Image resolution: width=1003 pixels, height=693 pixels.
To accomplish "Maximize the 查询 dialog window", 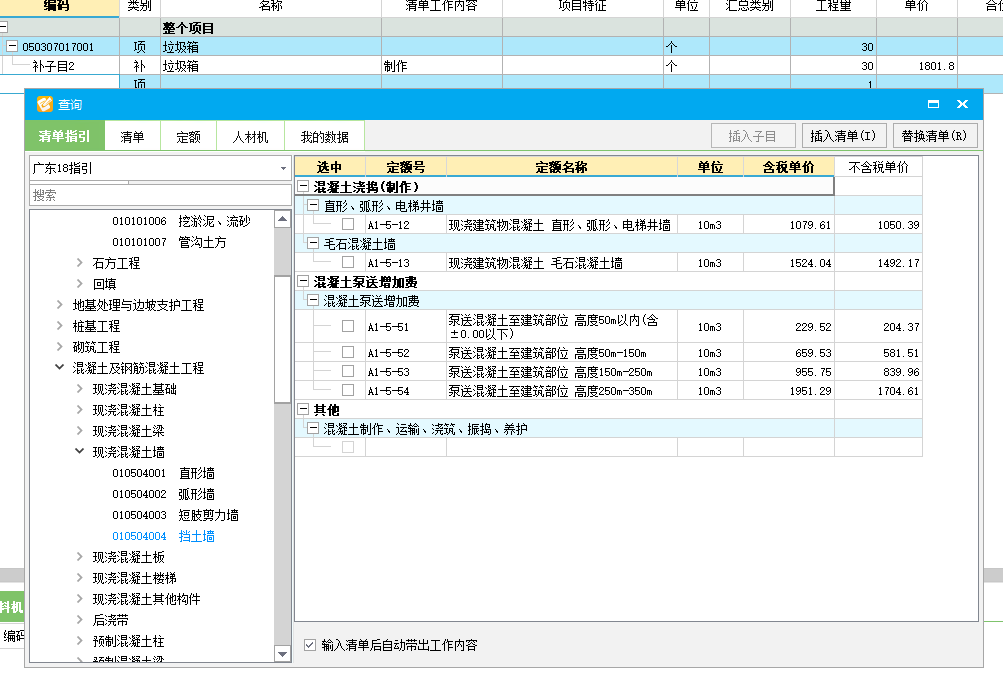I will (x=933, y=104).
